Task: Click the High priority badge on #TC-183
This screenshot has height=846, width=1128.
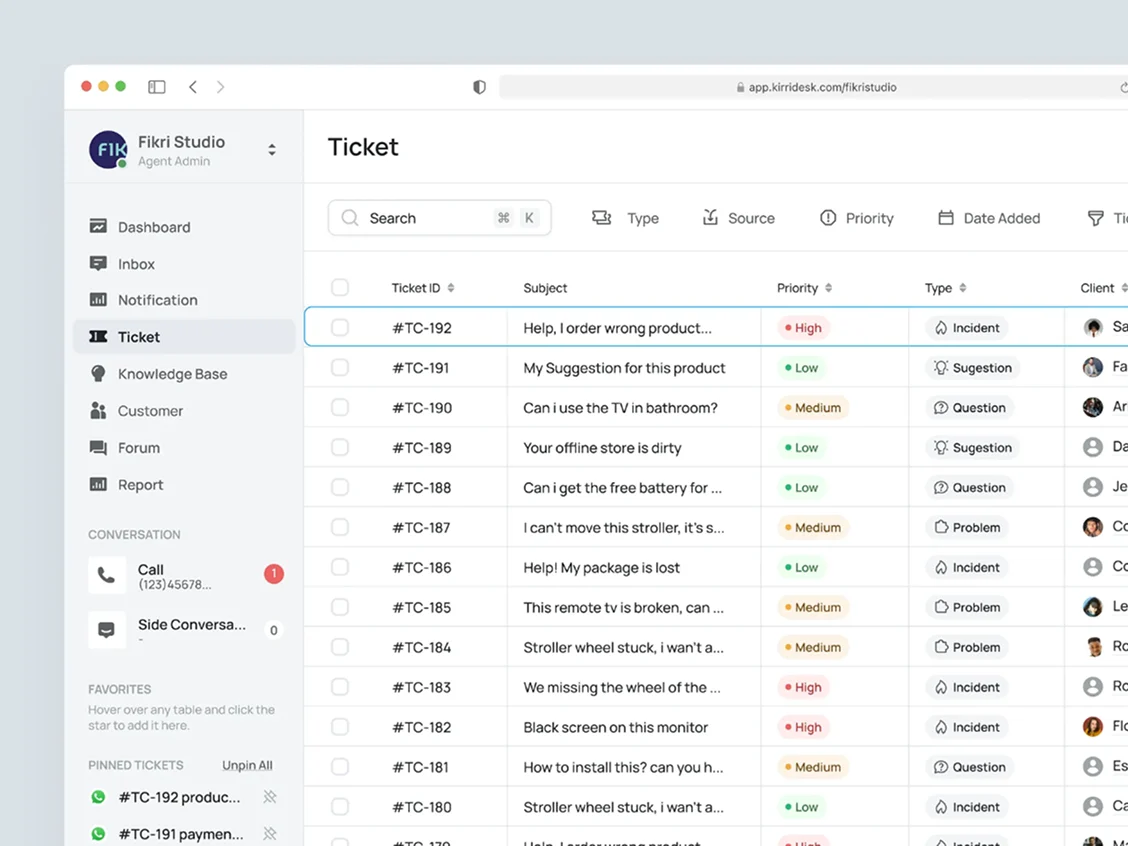Action: (803, 687)
